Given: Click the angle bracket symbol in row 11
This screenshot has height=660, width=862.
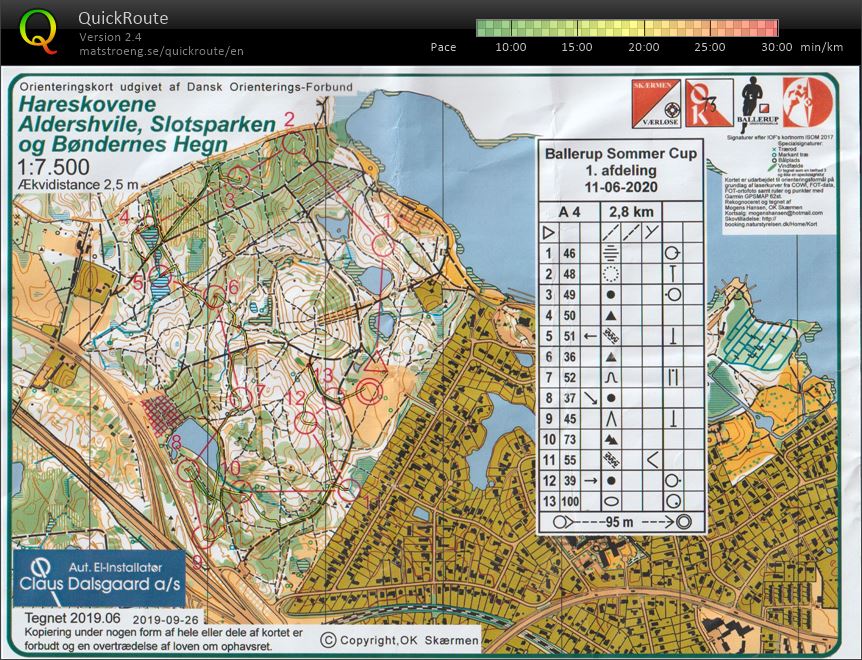Looking at the screenshot, I should click(x=652, y=460).
